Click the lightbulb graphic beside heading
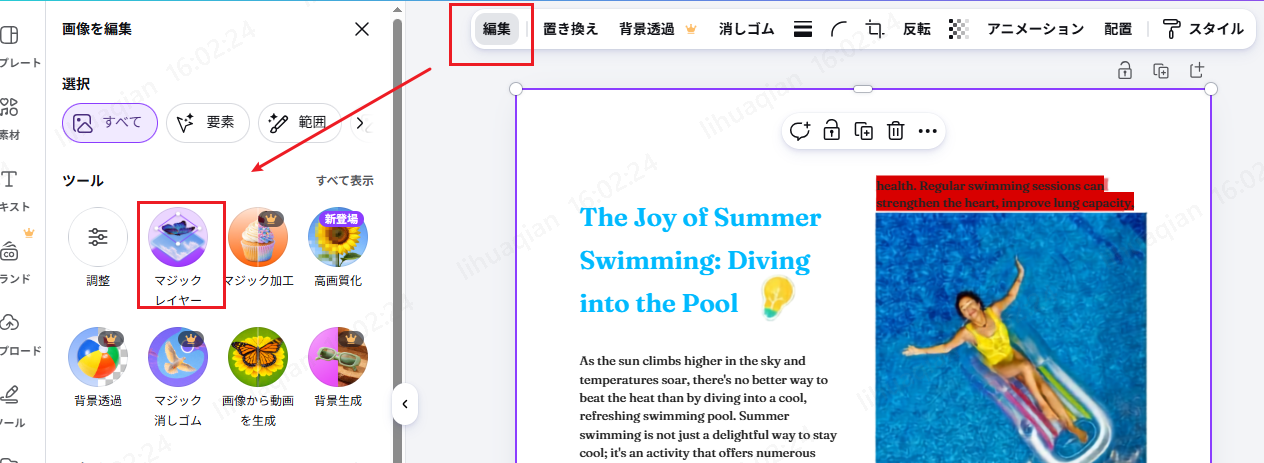1264x463 pixels. (776, 297)
